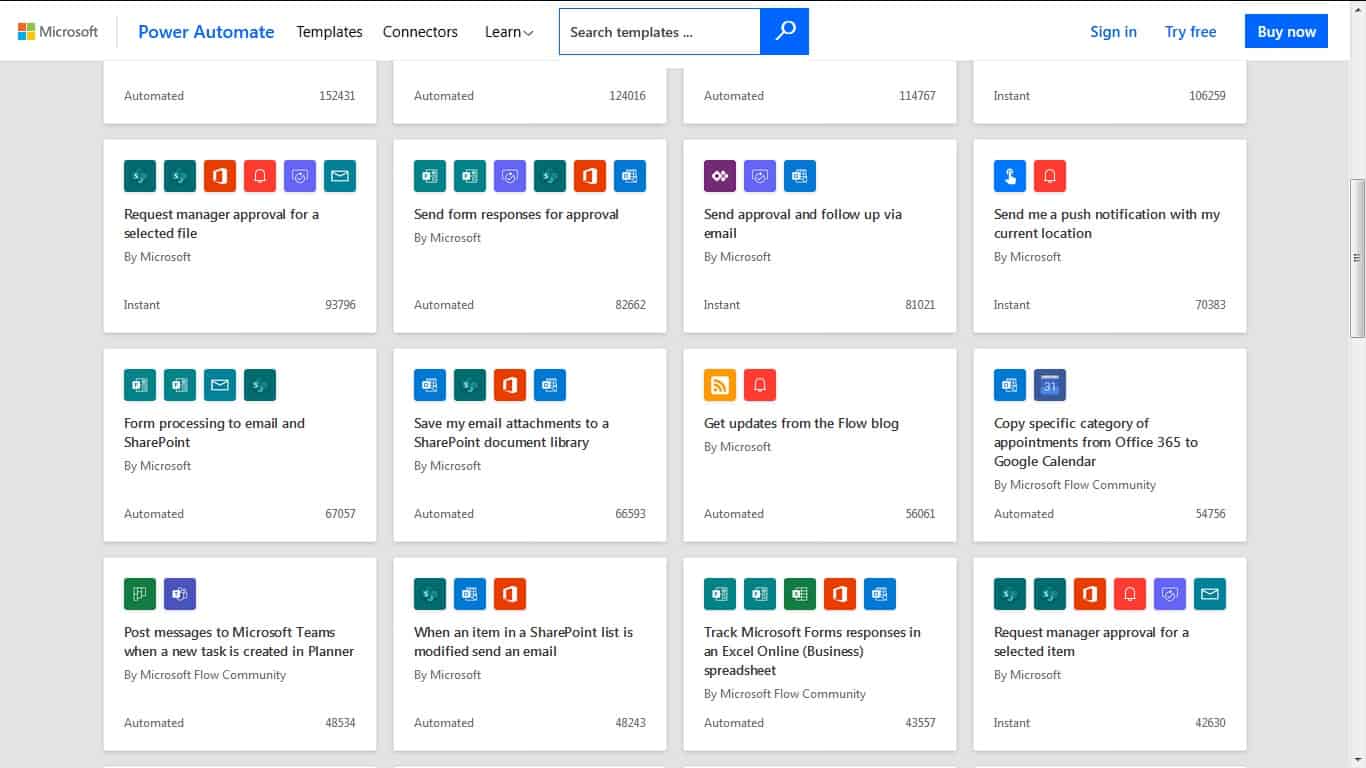Screen dimensions: 1366x768
Task: Click SharePoint icon in Save email attachments card
Action: point(470,385)
